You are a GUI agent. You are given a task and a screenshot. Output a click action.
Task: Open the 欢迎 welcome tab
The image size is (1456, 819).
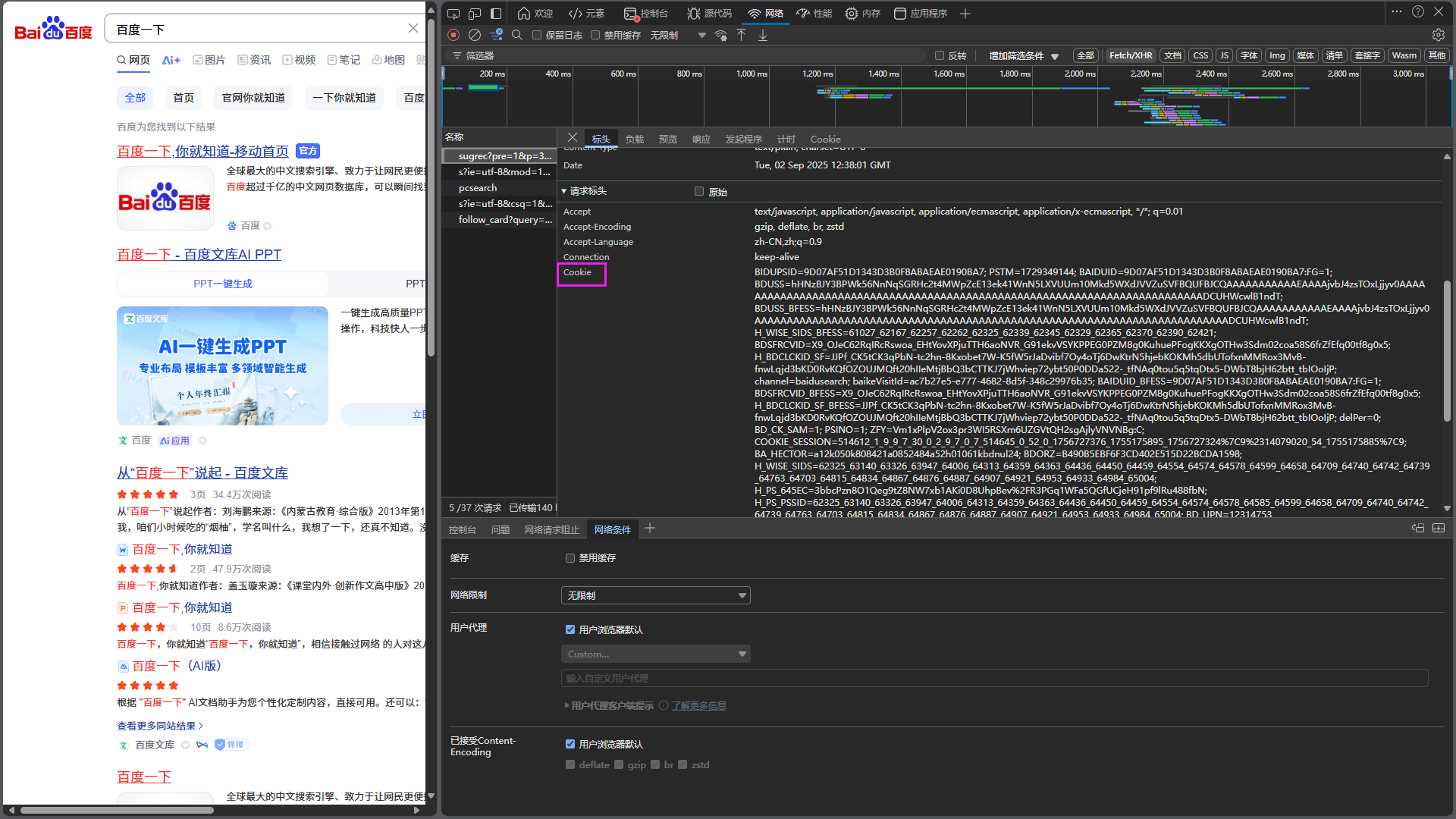click(535, 14)
